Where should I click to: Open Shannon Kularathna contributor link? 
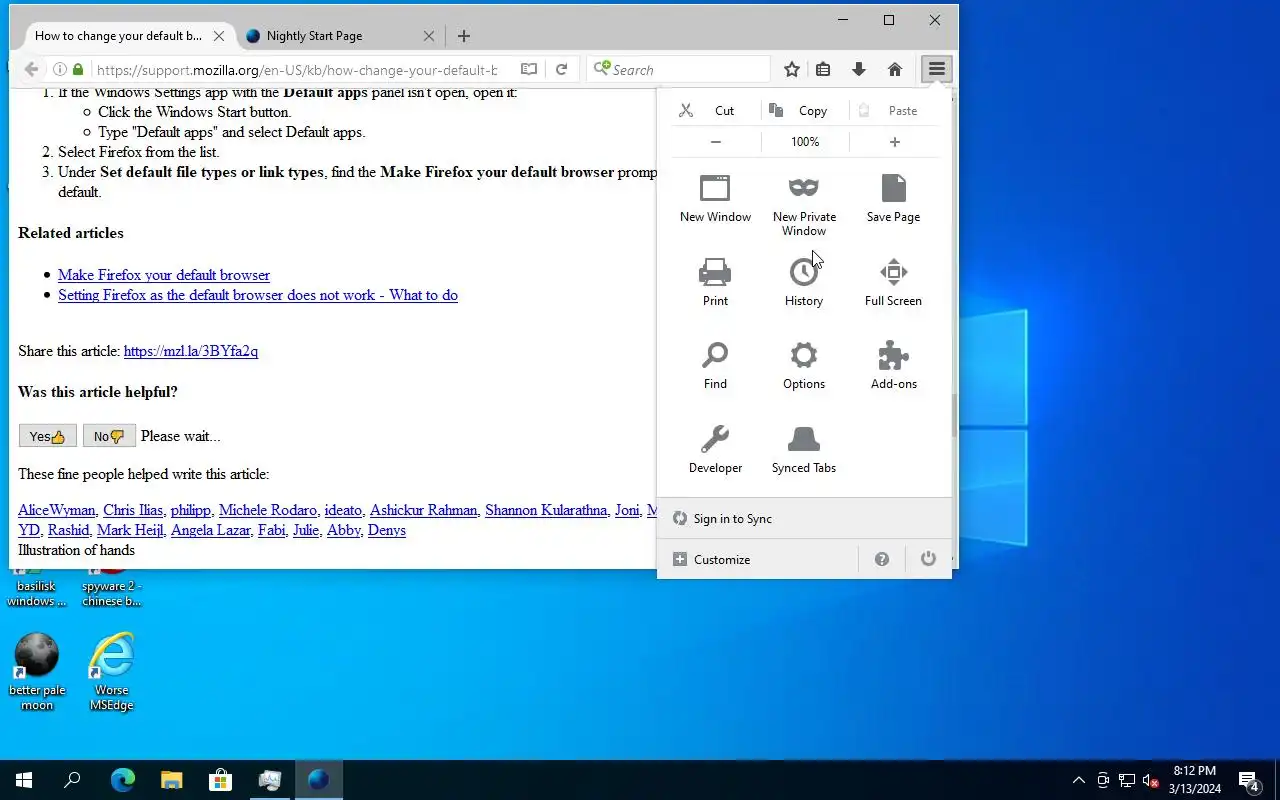click(546, 510)
